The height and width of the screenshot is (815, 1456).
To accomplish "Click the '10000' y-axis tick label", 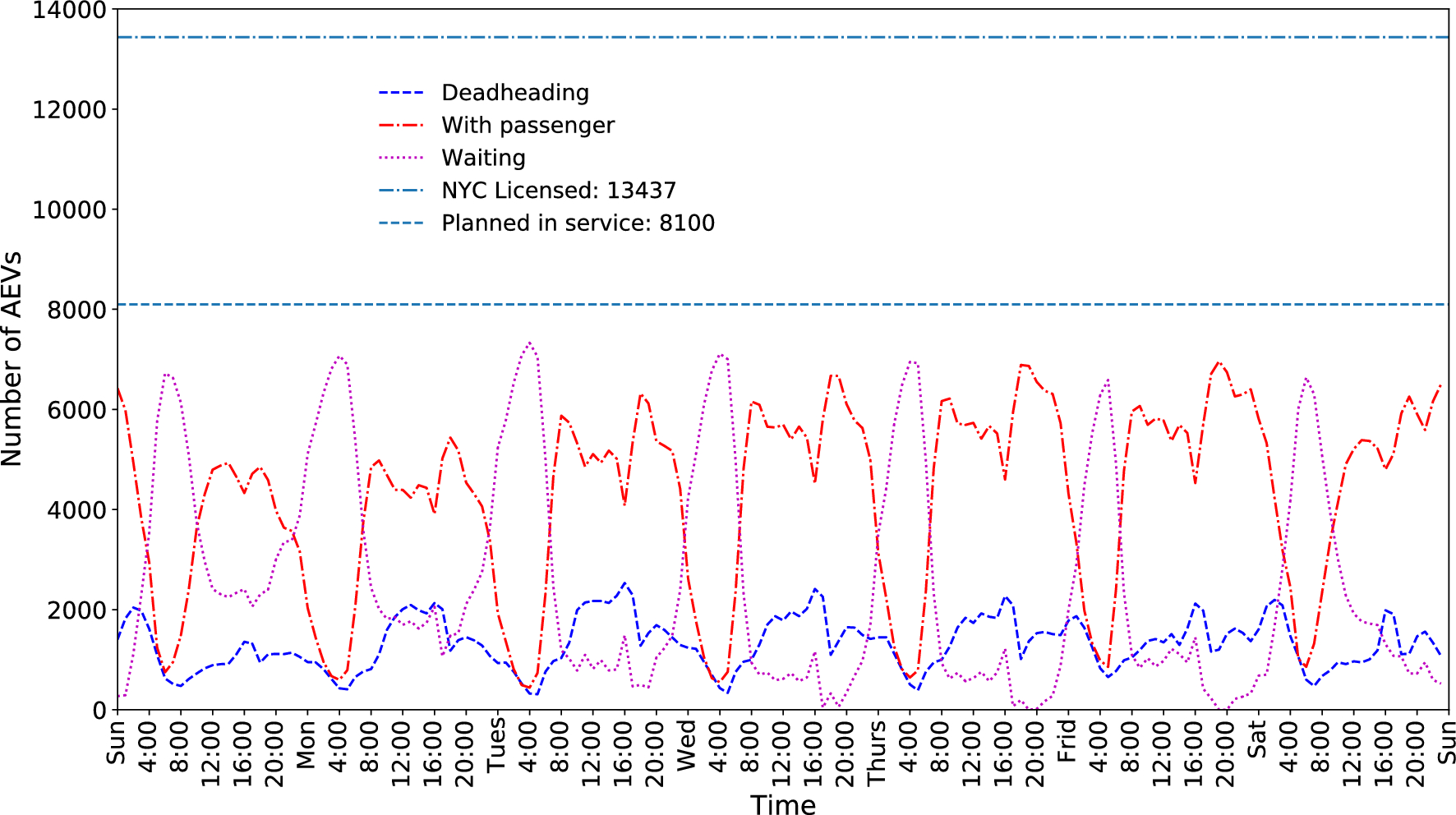I will coord(69,210).
